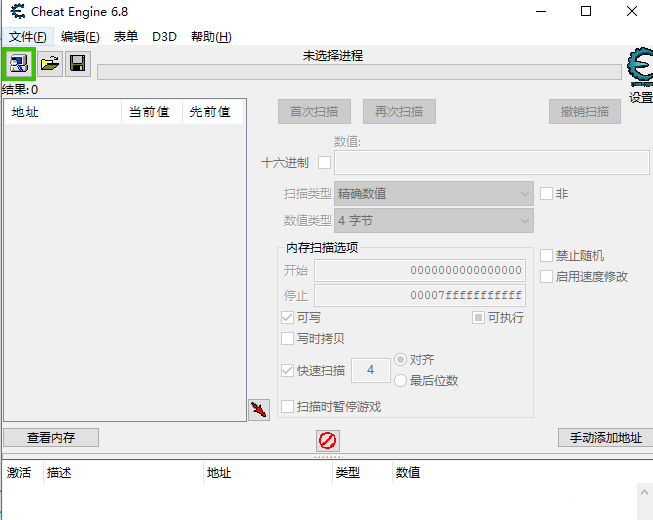Viewport: 653px width, 520px height.
Task: Toggle the 十六进制 hex checkbox
Action: 324,162
